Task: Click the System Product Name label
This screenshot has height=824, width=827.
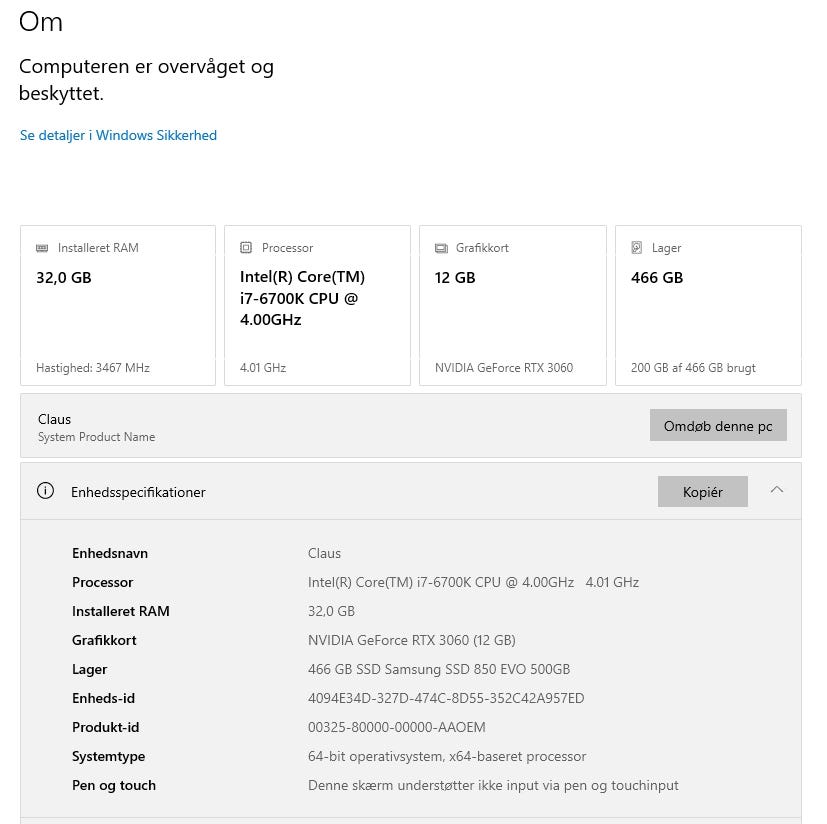Action: point(96,437)
